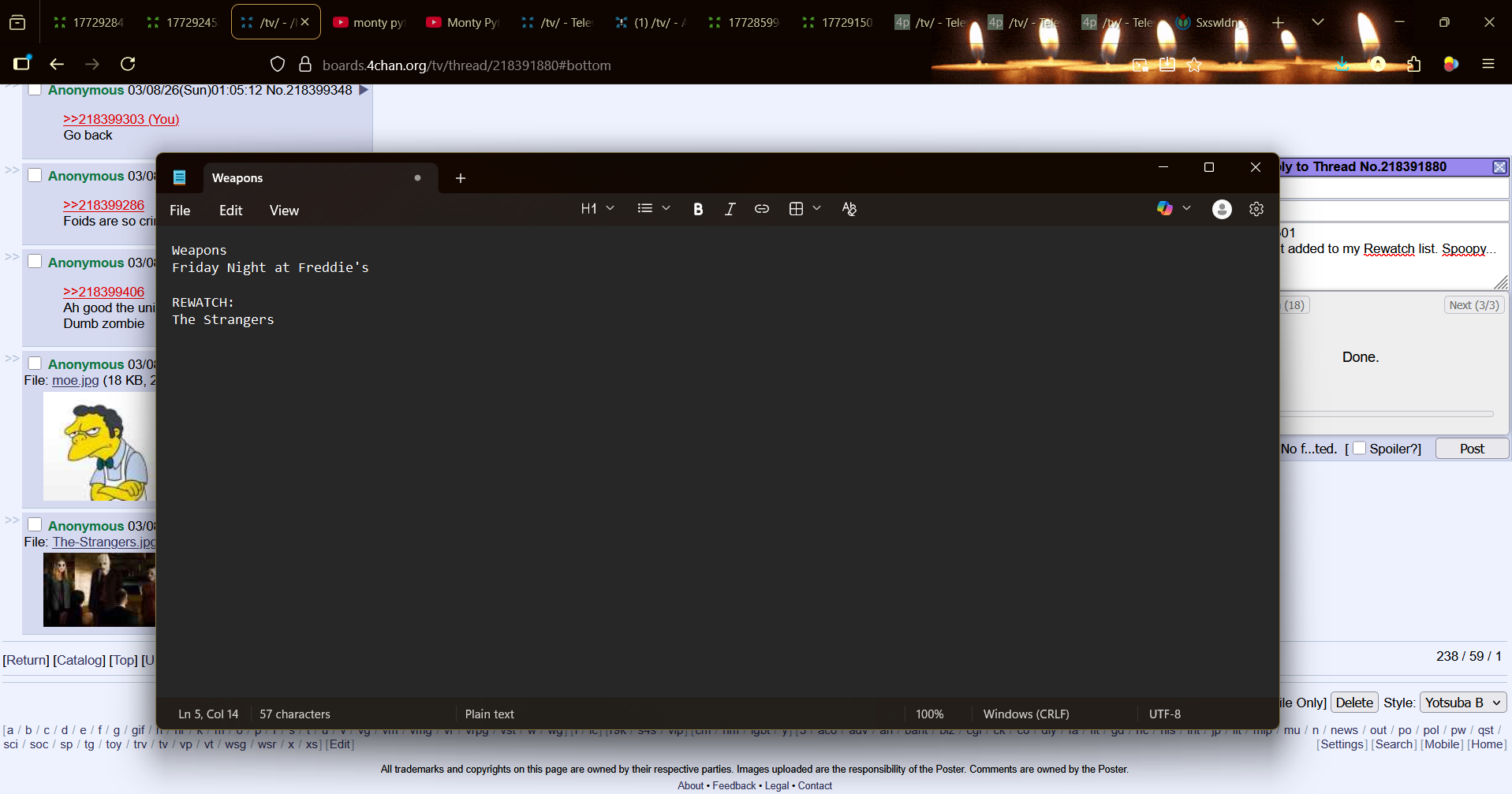Select the Weapons tab in Notepad
1512x794 pixels.
click(319, 178)
